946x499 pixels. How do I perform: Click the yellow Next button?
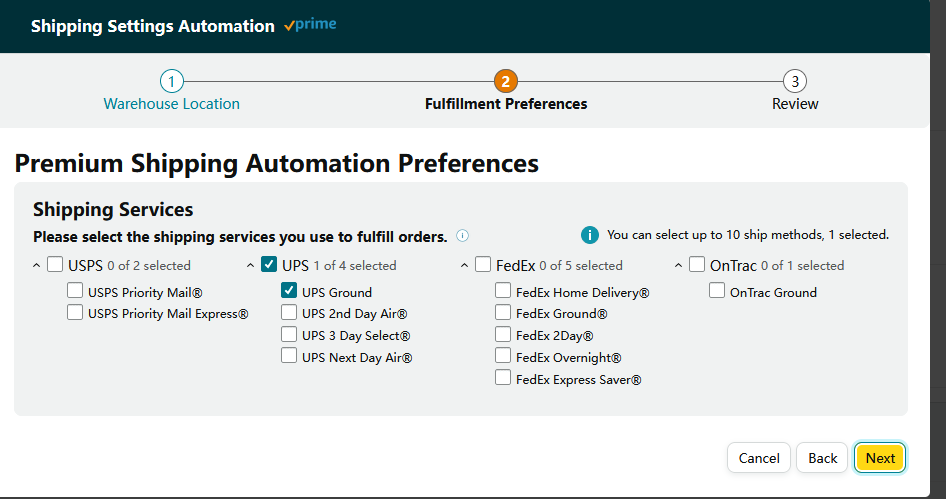coord(880,458)
